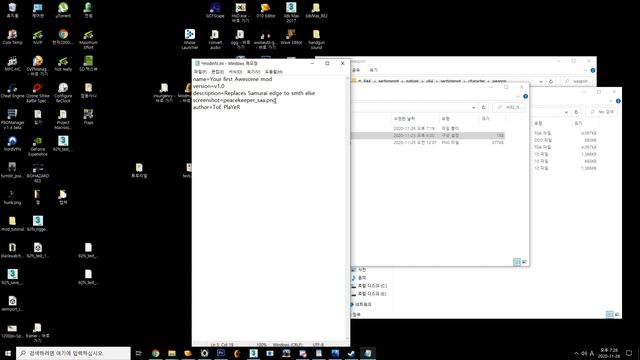Screen dimensions: 640x360
Task: Click the author=ToE PlaYeR line
Action: tap(216, 107)
